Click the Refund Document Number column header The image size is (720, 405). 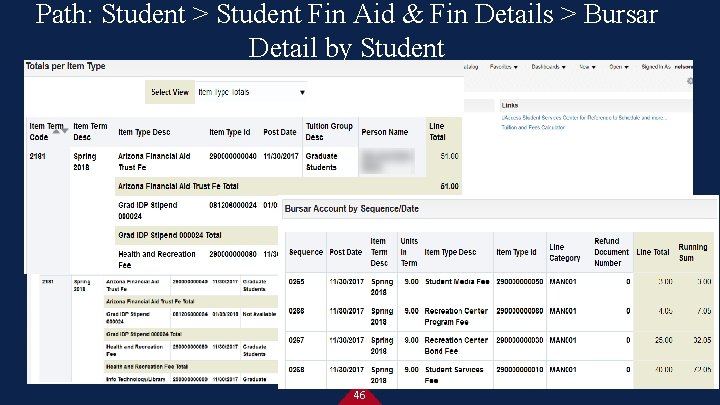pos(611,252)
